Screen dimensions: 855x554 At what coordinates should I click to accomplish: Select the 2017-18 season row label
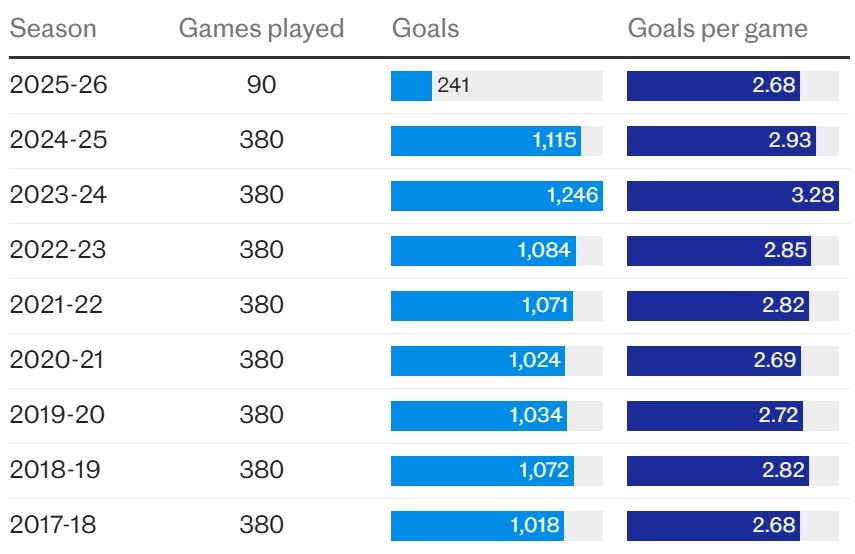click(x=58, y=524)
